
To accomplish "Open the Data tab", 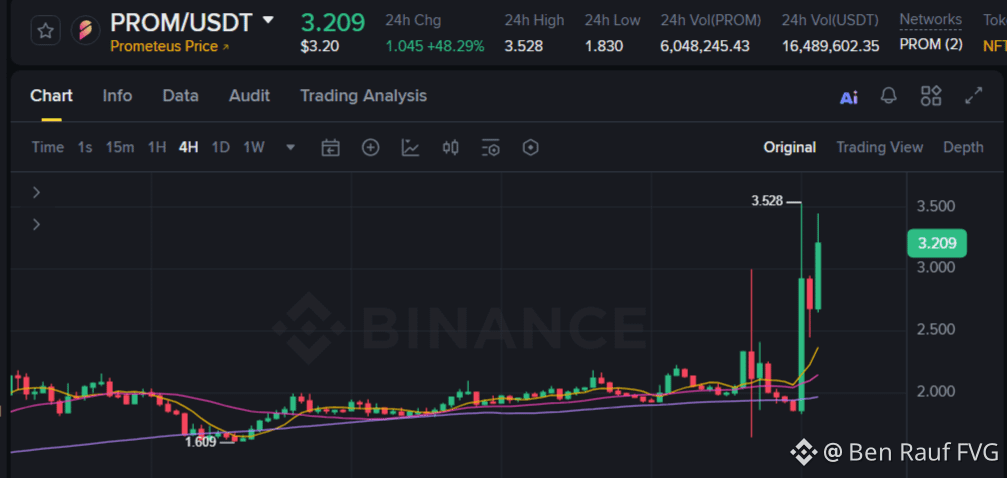I will [x=180, y=96].
